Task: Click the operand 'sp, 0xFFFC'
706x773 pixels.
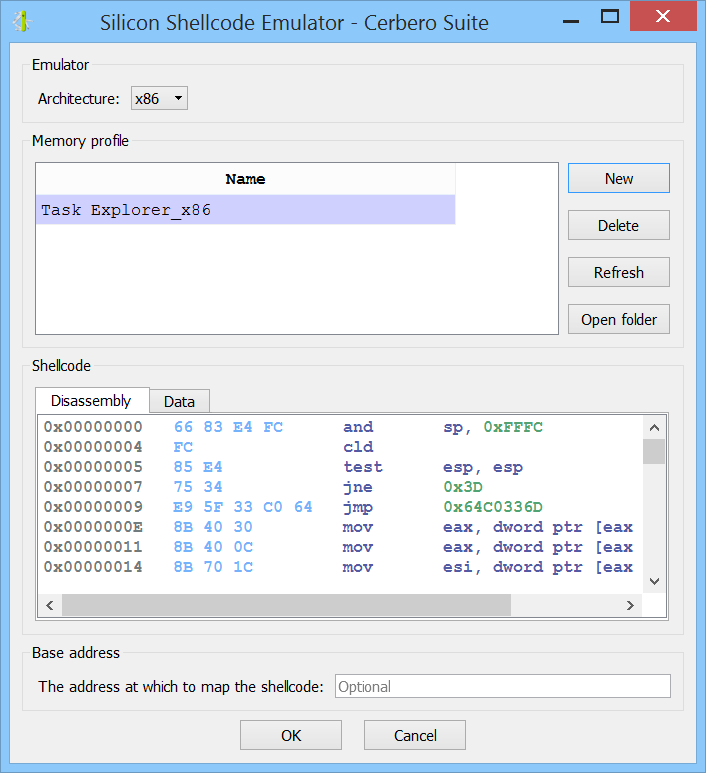Action: (493, 427)
